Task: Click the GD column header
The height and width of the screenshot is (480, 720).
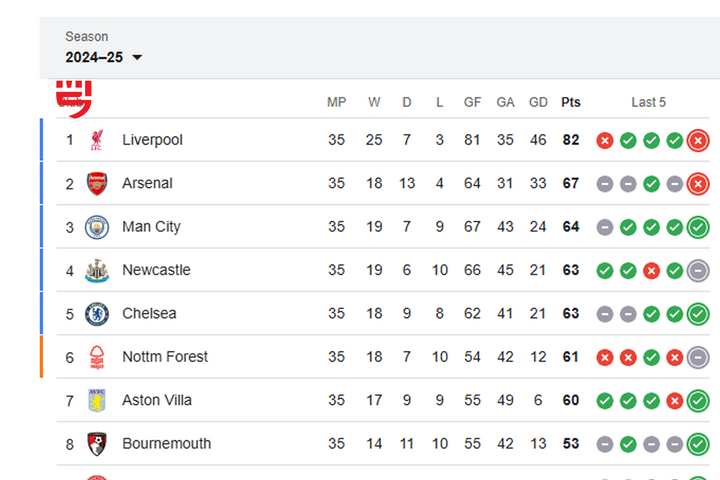Action: 538,102
